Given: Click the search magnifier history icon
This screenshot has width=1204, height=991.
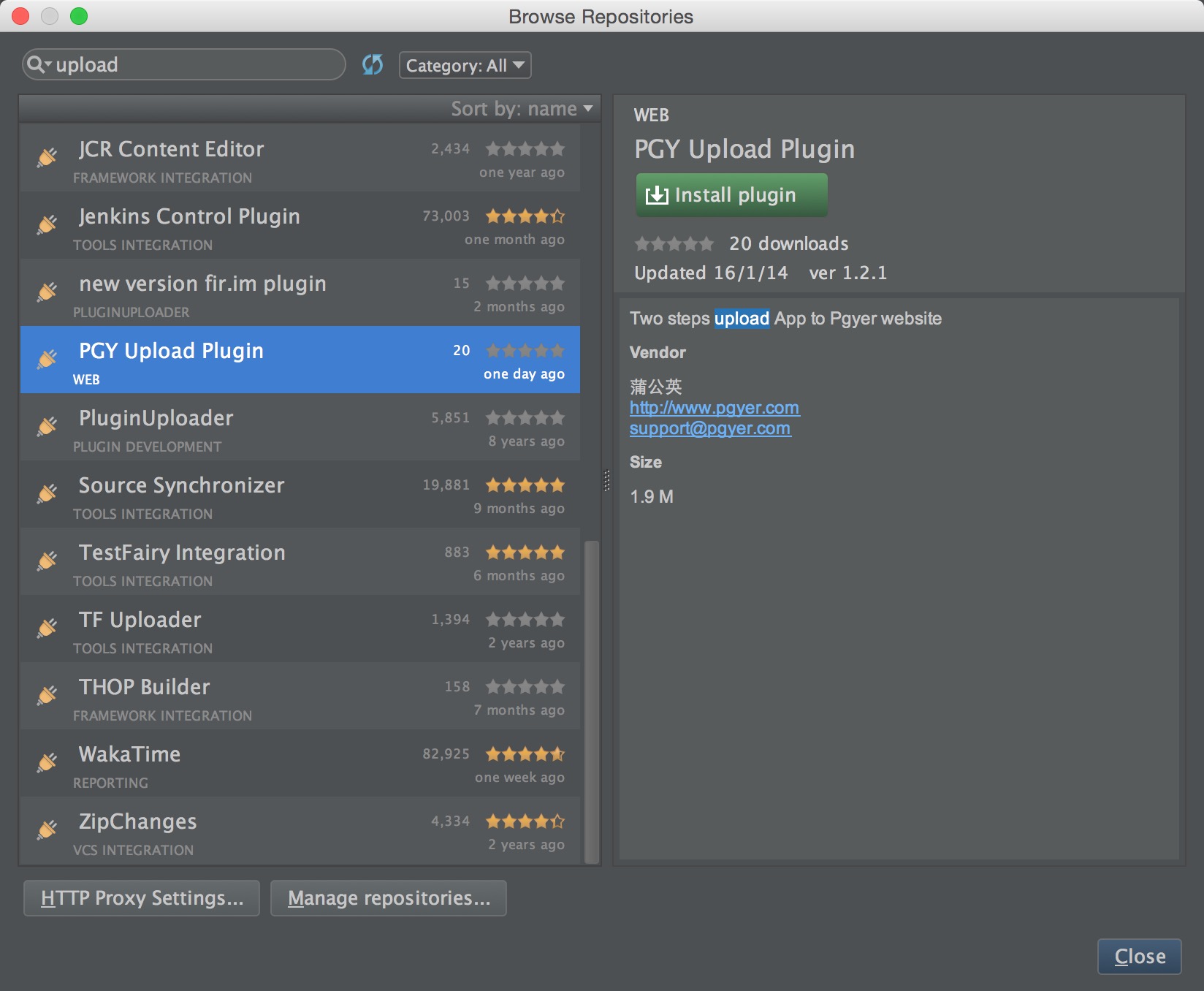Looking at the screenshot, I should pyautogui.click(x=38, y=65).
